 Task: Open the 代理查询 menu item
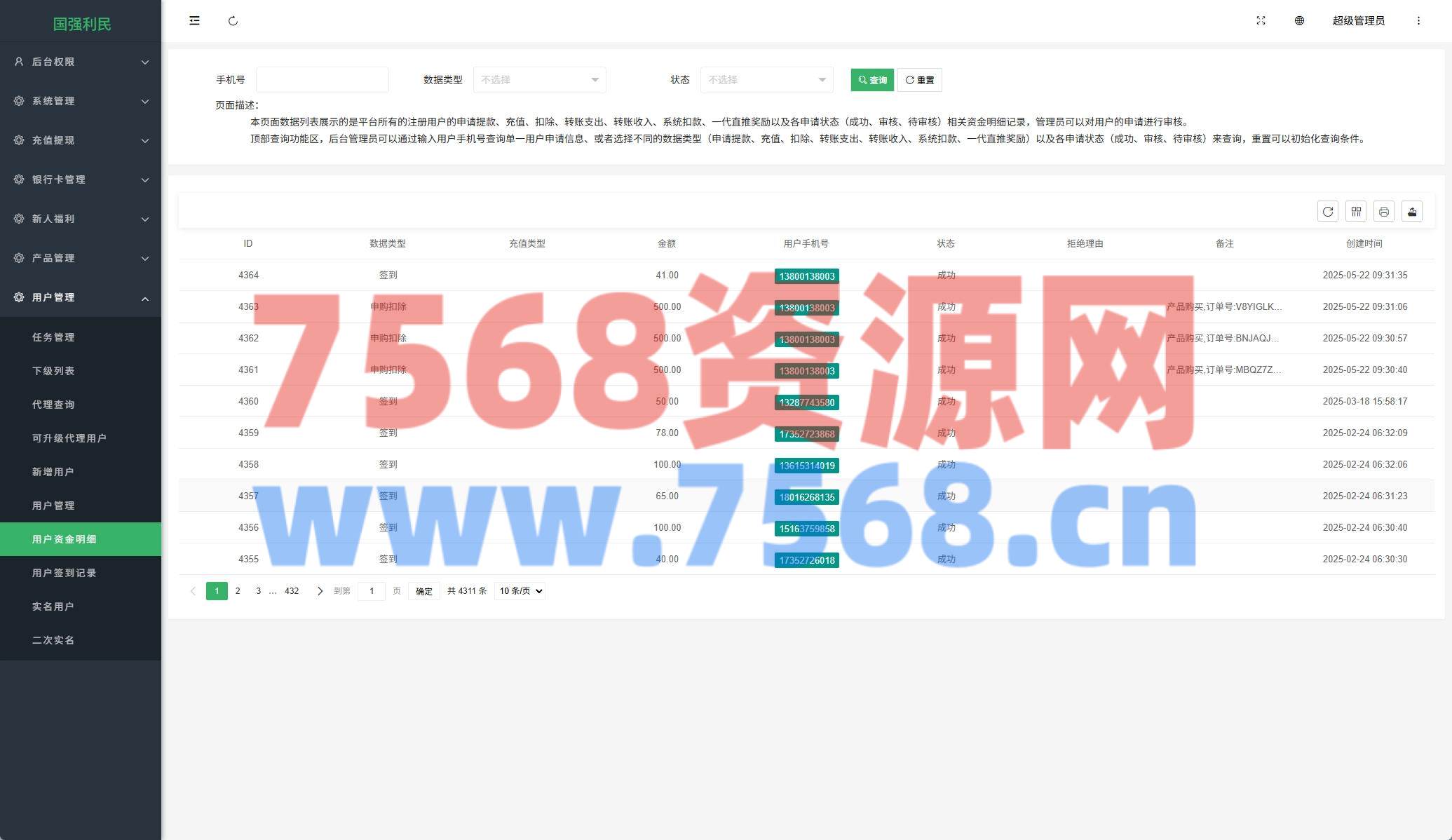(53, 405)
